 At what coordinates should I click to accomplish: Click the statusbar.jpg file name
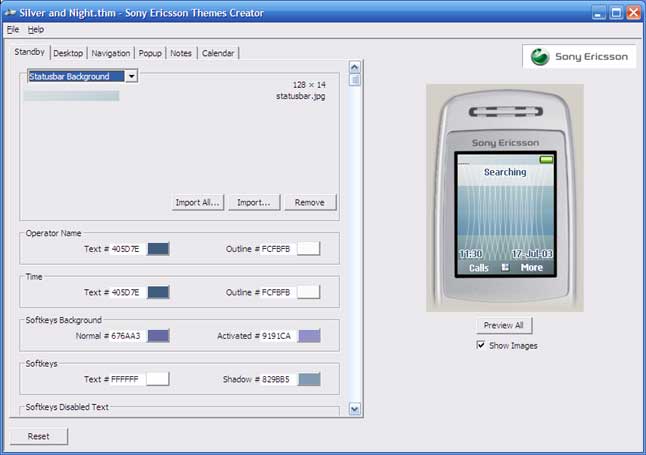pyautogui.click(x=300, y=96)
